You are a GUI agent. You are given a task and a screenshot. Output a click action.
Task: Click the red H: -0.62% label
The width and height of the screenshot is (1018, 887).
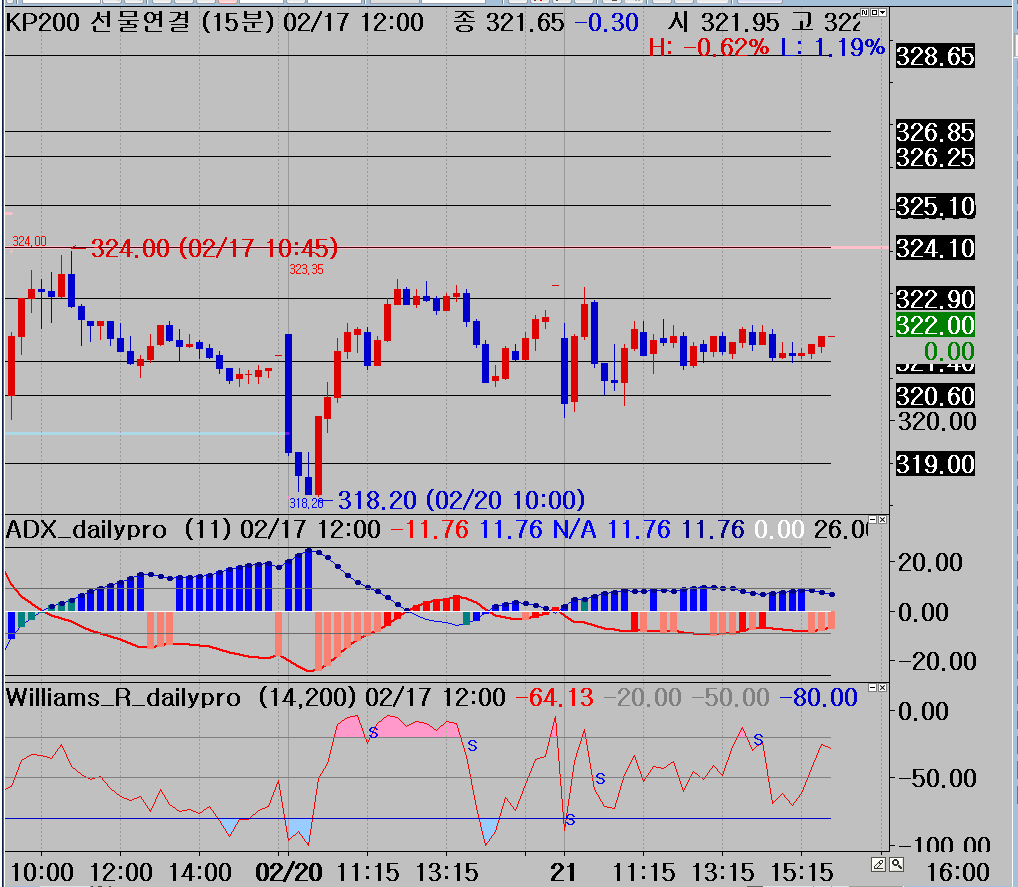pos(709,47)
